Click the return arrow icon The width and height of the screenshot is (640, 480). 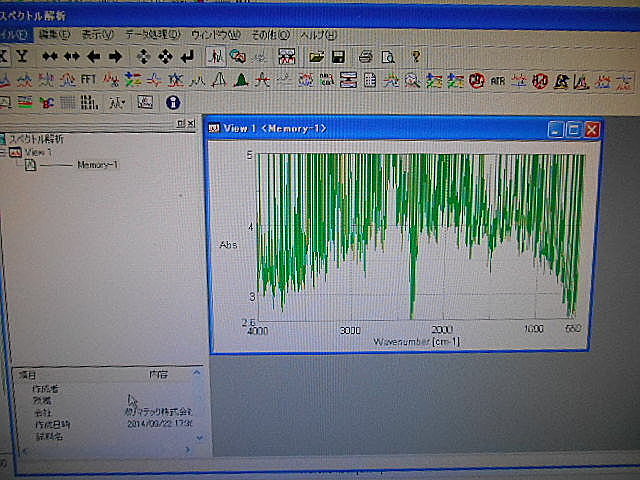click(187, 56)
